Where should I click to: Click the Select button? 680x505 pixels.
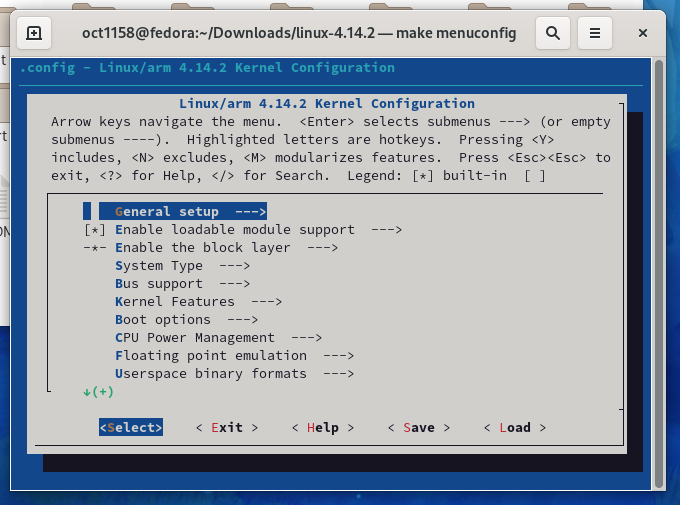pyautogui.click(x=131, y=427)
